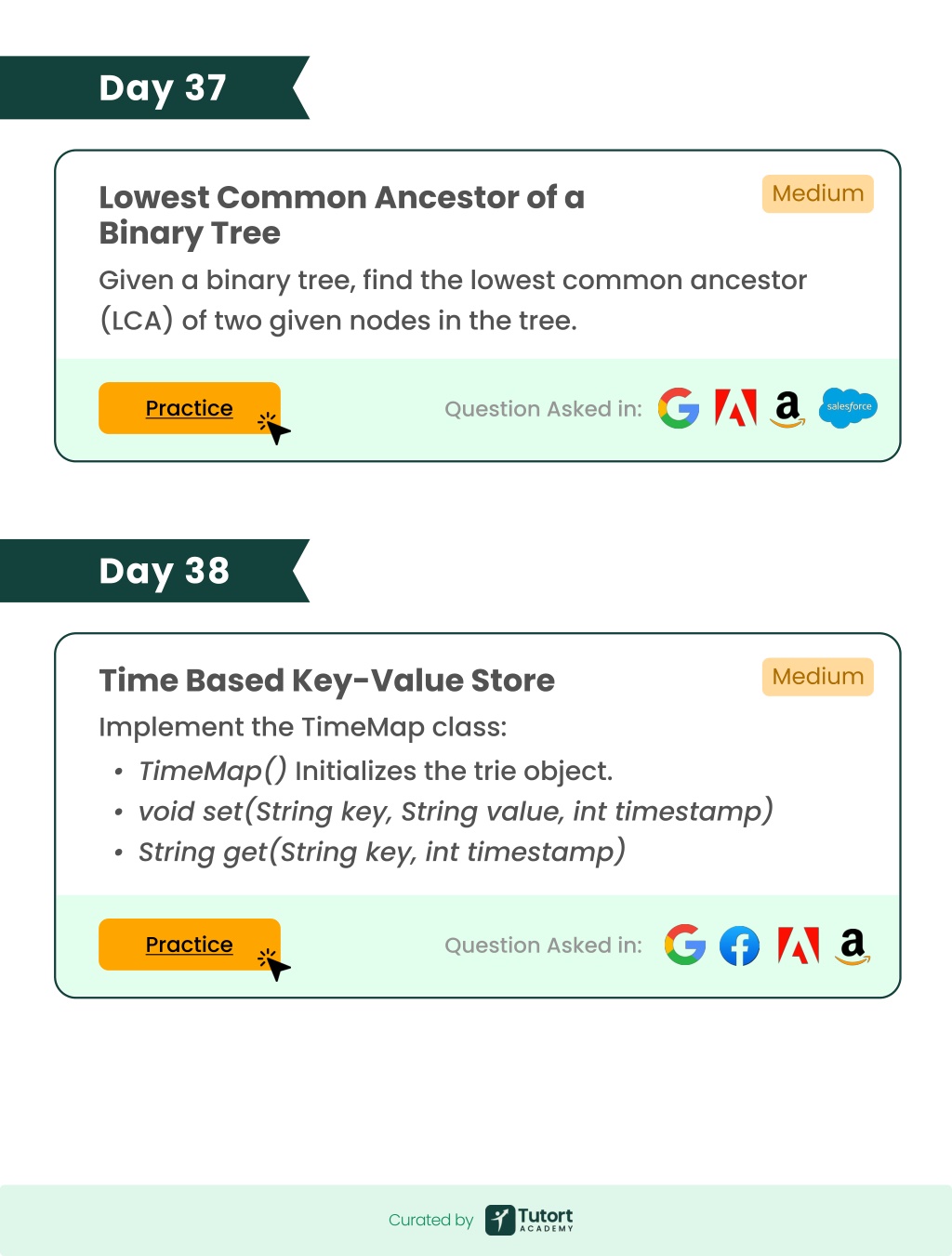
Task: Click the Amazon logo in Day 38 card
Action: pos(853,946)
